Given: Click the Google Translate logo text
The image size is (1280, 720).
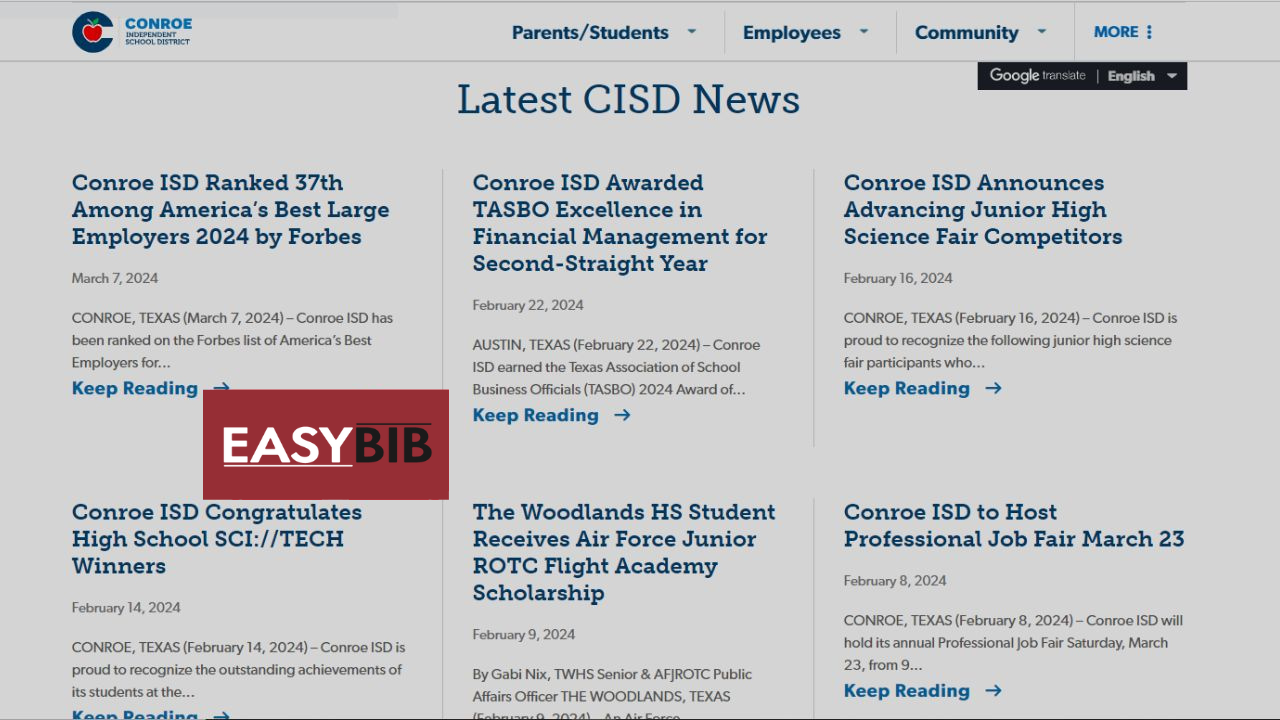Looking at the screenshot, I should point(1037,76).
